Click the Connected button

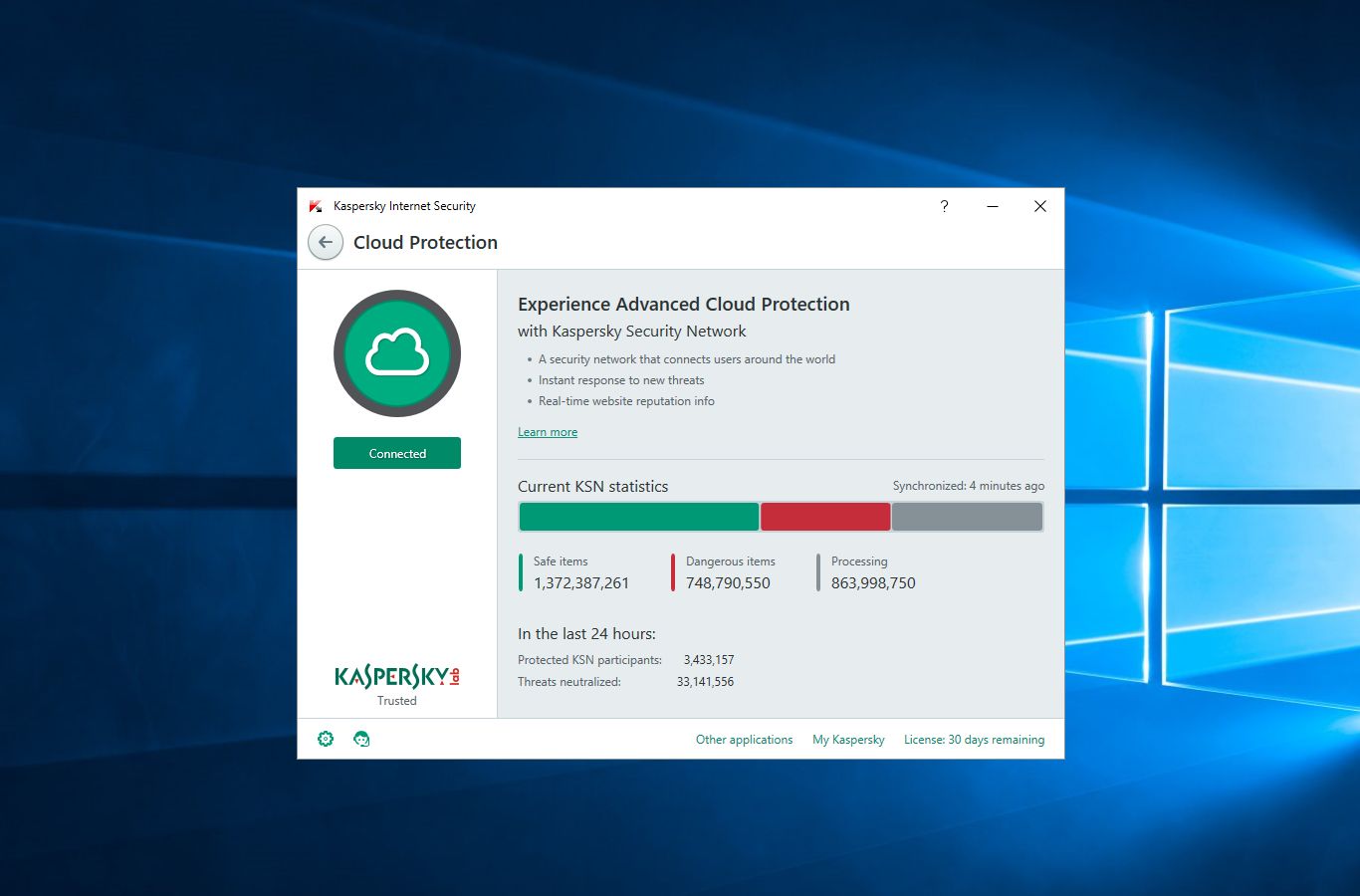397,453
